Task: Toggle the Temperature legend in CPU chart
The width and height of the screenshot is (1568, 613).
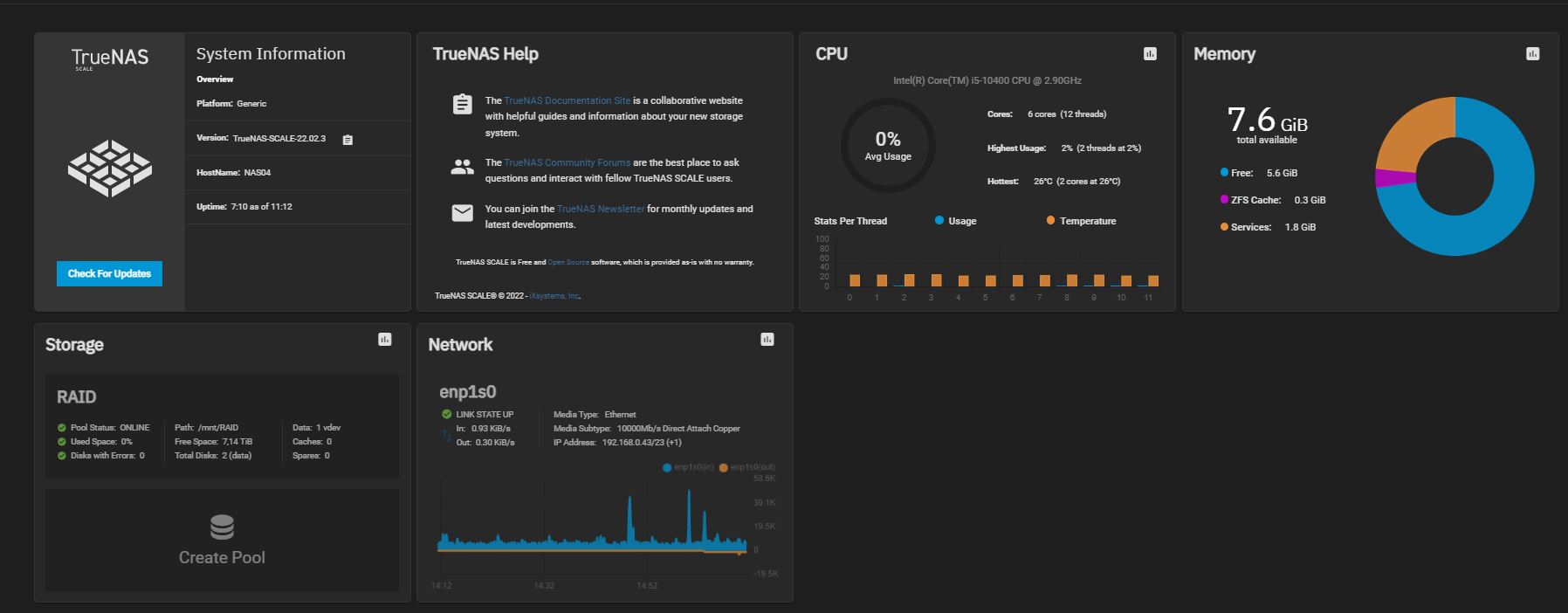Action: click(1081, 221)
